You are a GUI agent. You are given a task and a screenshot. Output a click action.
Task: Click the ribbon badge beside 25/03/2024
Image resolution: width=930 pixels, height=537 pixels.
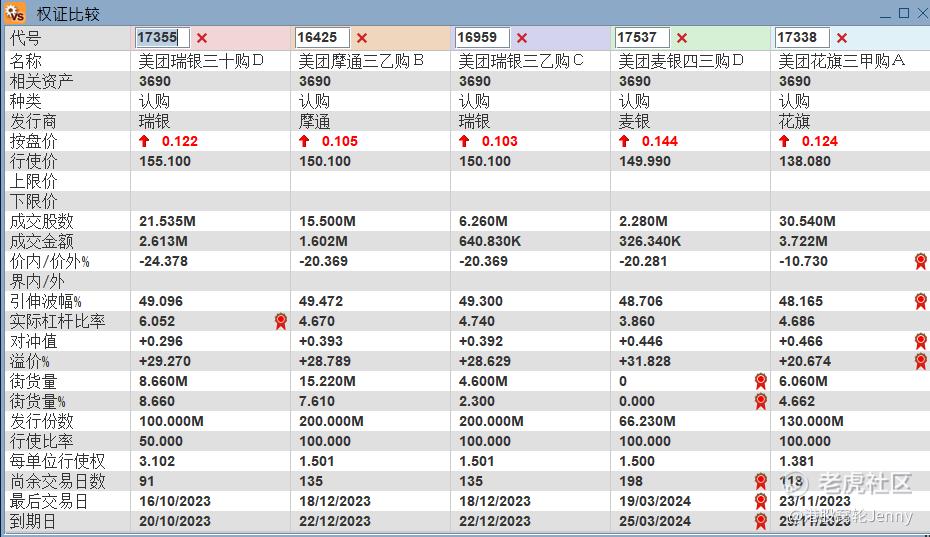point(761,521)
